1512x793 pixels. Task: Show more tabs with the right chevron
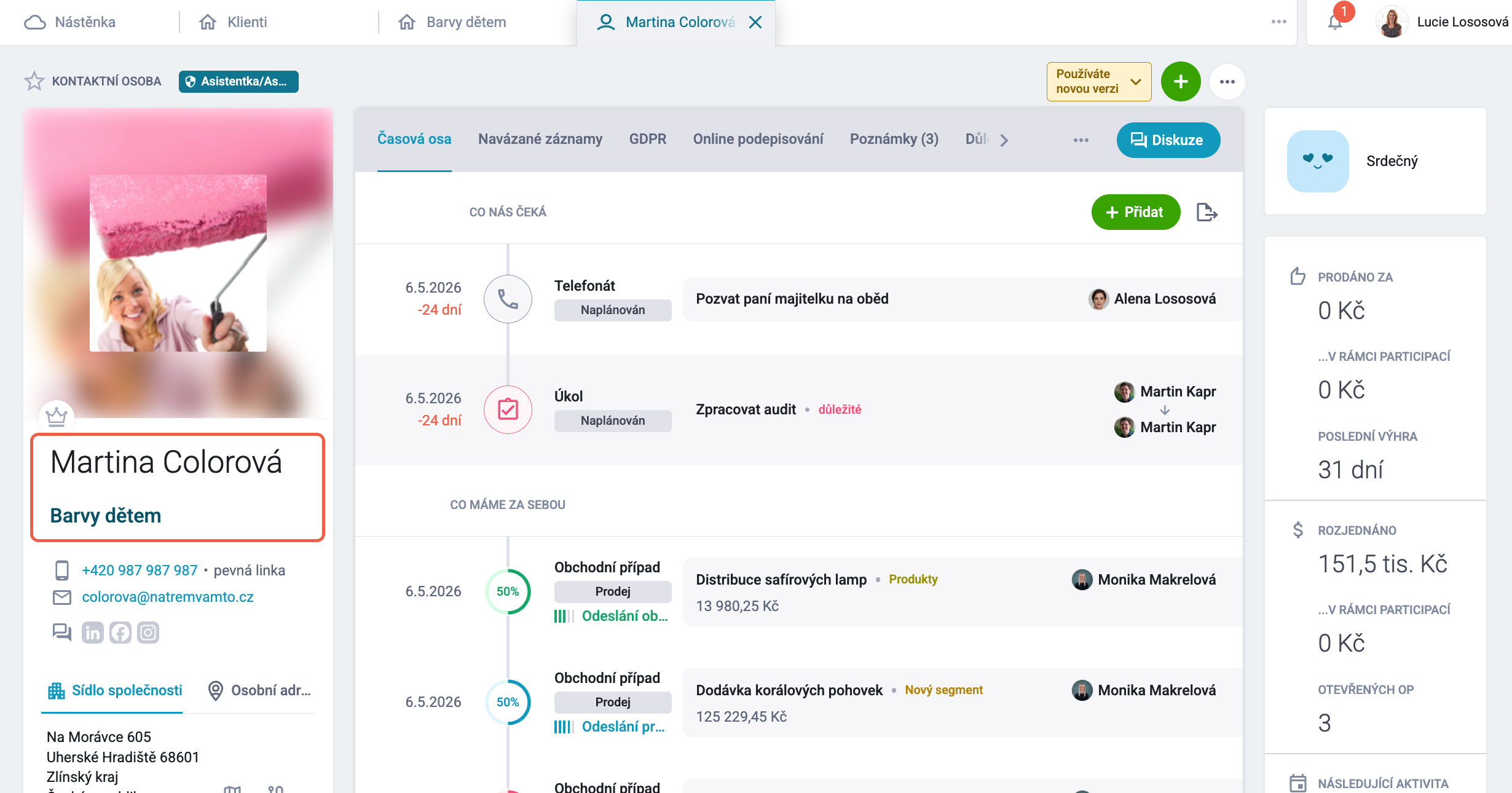pyautogui.click(x=1004, y=140)
